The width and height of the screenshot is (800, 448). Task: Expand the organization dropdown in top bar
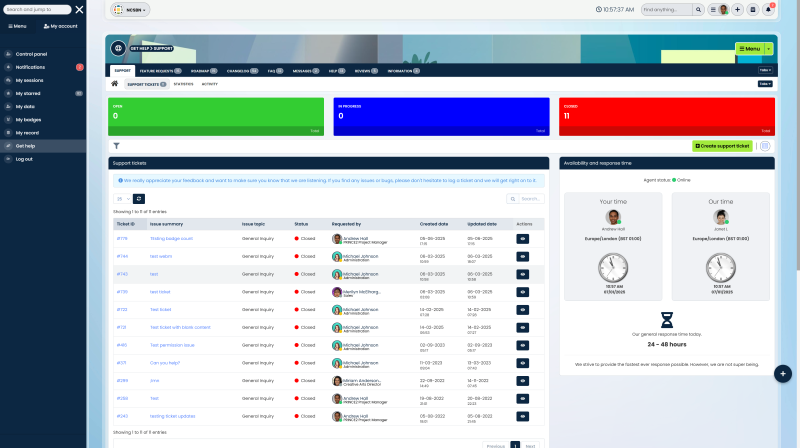131,10
